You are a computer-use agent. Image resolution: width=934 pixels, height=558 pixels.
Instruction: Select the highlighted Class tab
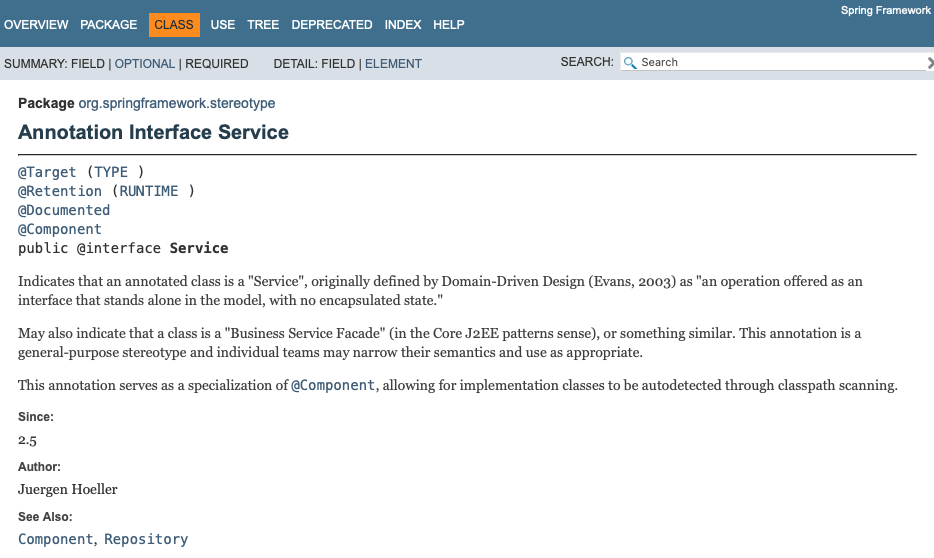[174, 25]
